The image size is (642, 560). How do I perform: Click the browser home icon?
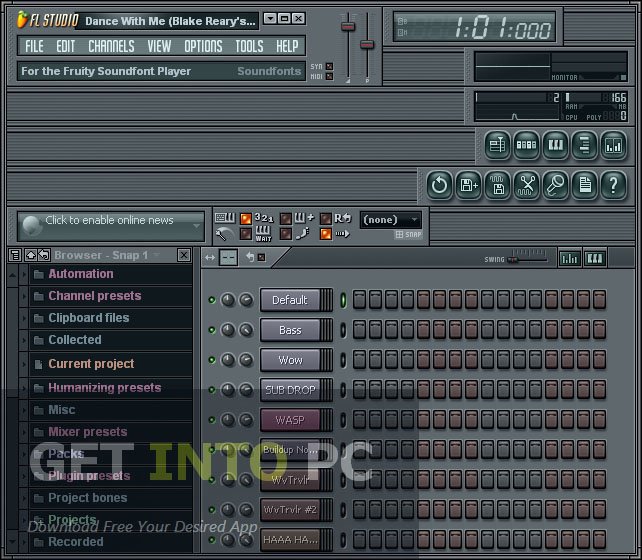coord(31,255)
